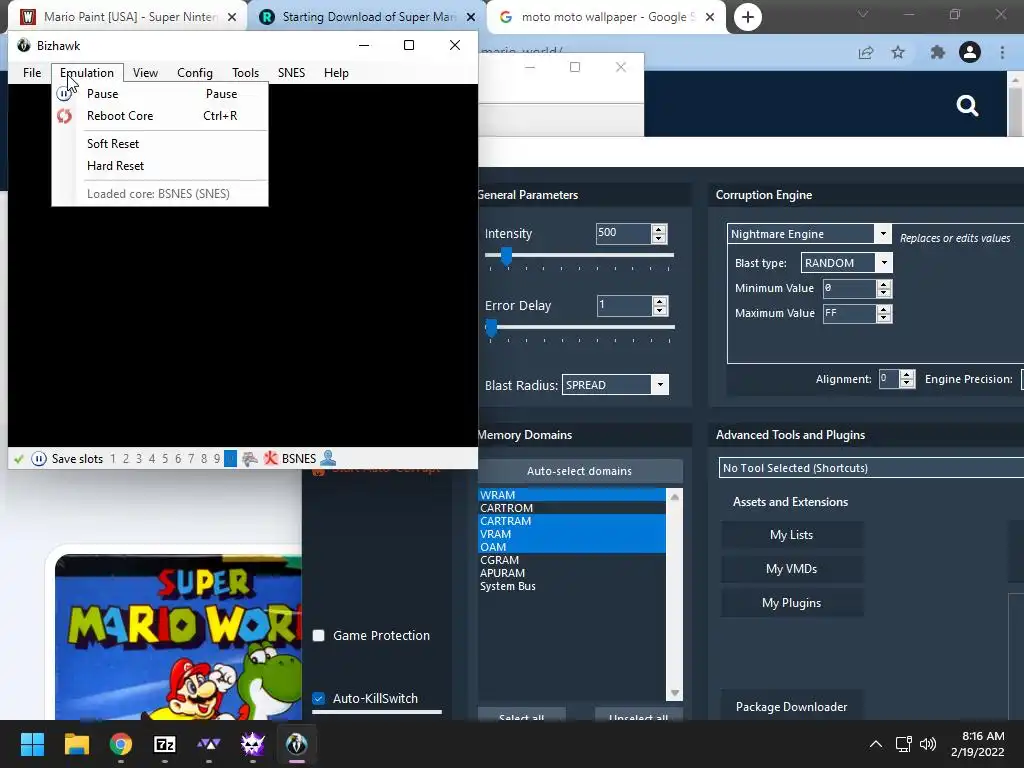The image size is (1024, 768).
Task: Click the green checkmark status icon
Action: click(18, 459)
